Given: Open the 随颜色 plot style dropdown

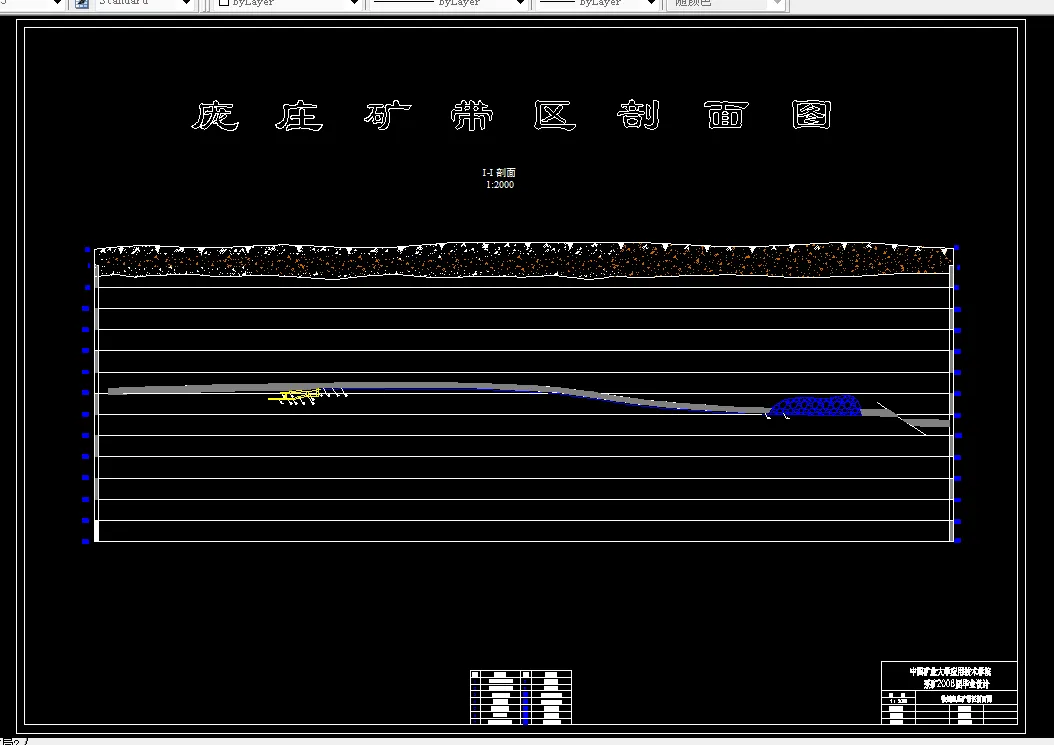Looking at the screenshot, I should point(725,3).
